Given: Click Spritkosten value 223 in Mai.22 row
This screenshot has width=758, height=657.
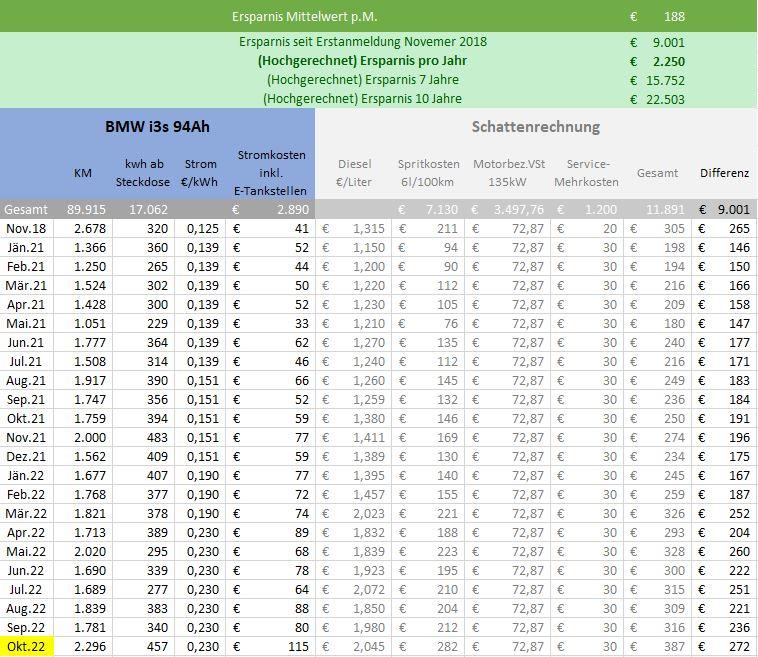Looking at the screenshot, I should pos(447,552).
